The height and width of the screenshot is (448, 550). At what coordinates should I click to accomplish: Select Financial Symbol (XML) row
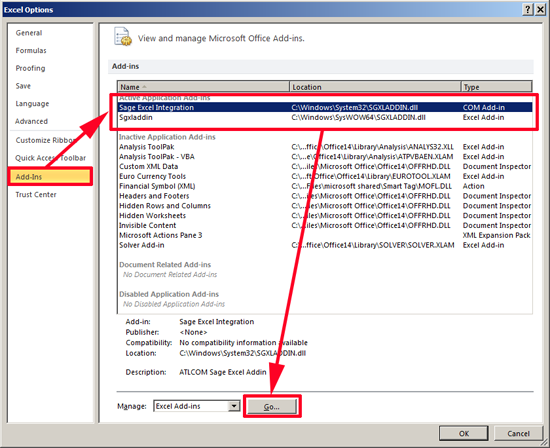point(325,186)
